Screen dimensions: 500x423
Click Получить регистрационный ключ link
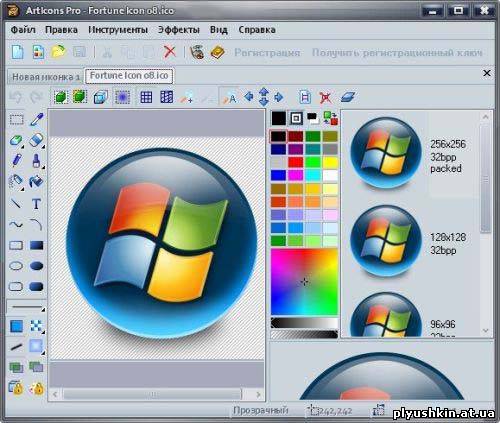click(x=397, y=53)
